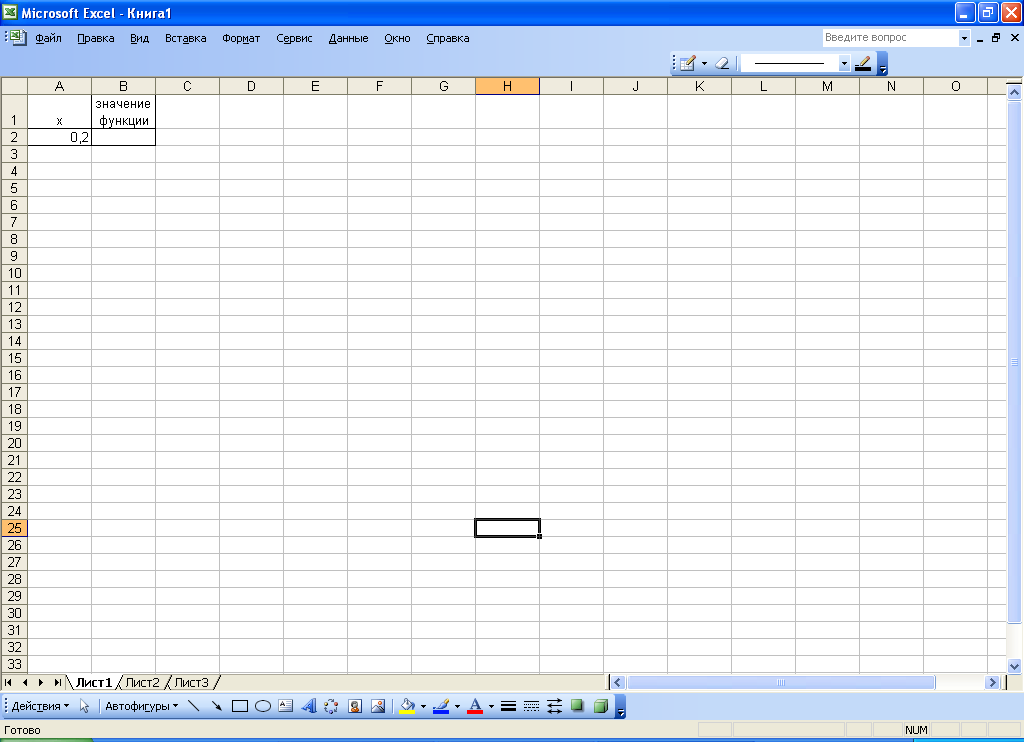Open the font color dropdown arrow
This screenshot has width=1024, height=742.
coord(491,706)
